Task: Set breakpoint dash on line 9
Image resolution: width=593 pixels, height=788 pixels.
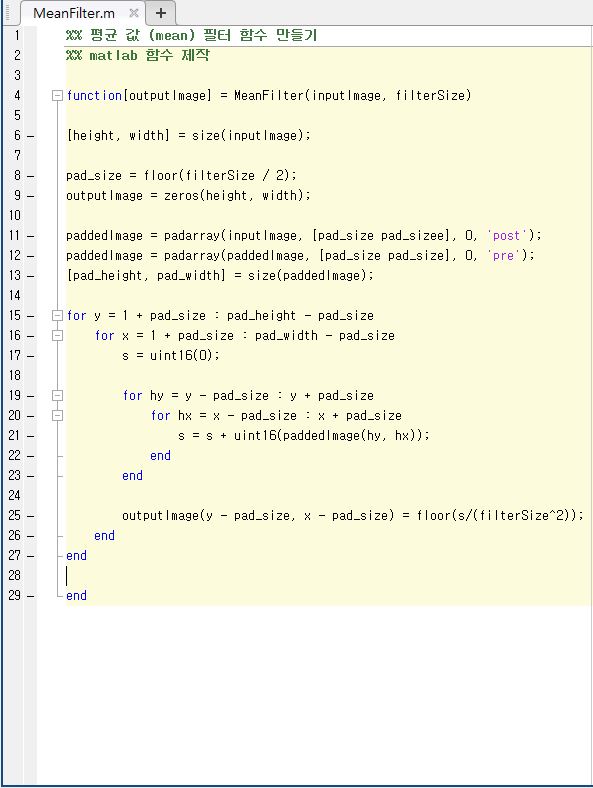Action: (31, 195)
